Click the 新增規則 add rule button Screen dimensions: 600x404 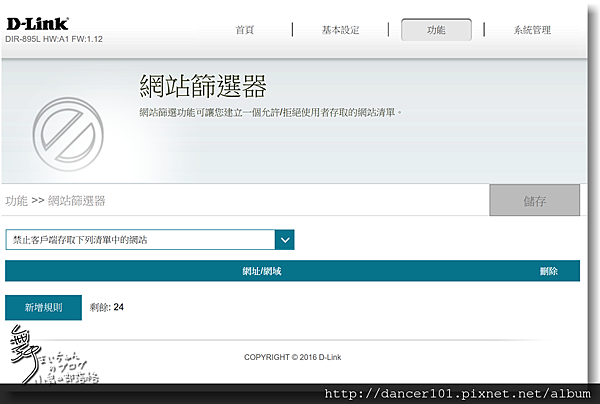pos(43,307)
